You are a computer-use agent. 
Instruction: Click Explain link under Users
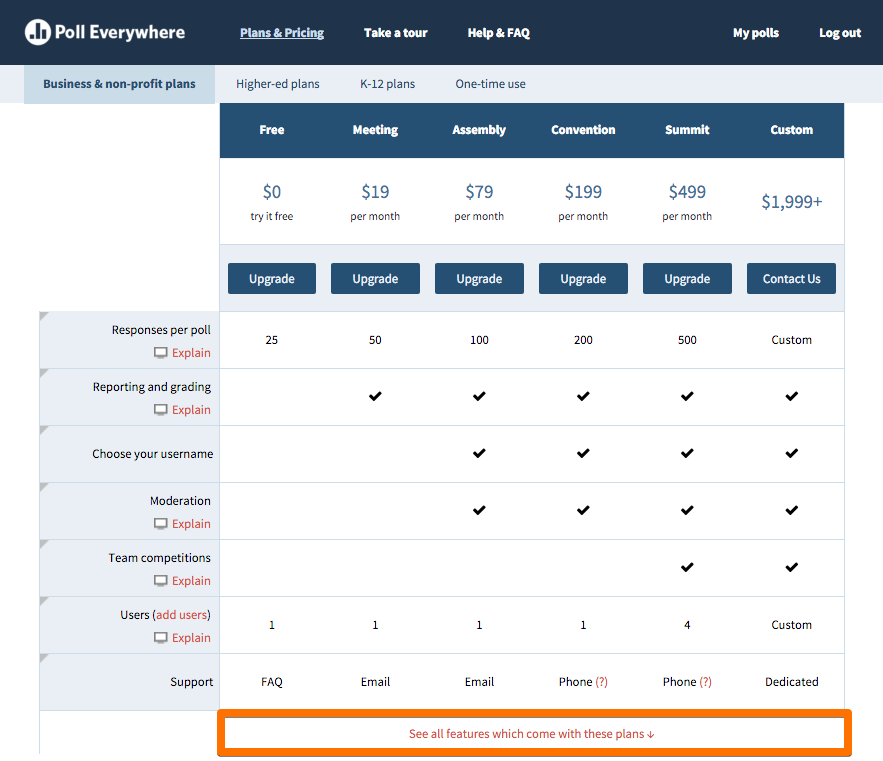coord(191,637)
